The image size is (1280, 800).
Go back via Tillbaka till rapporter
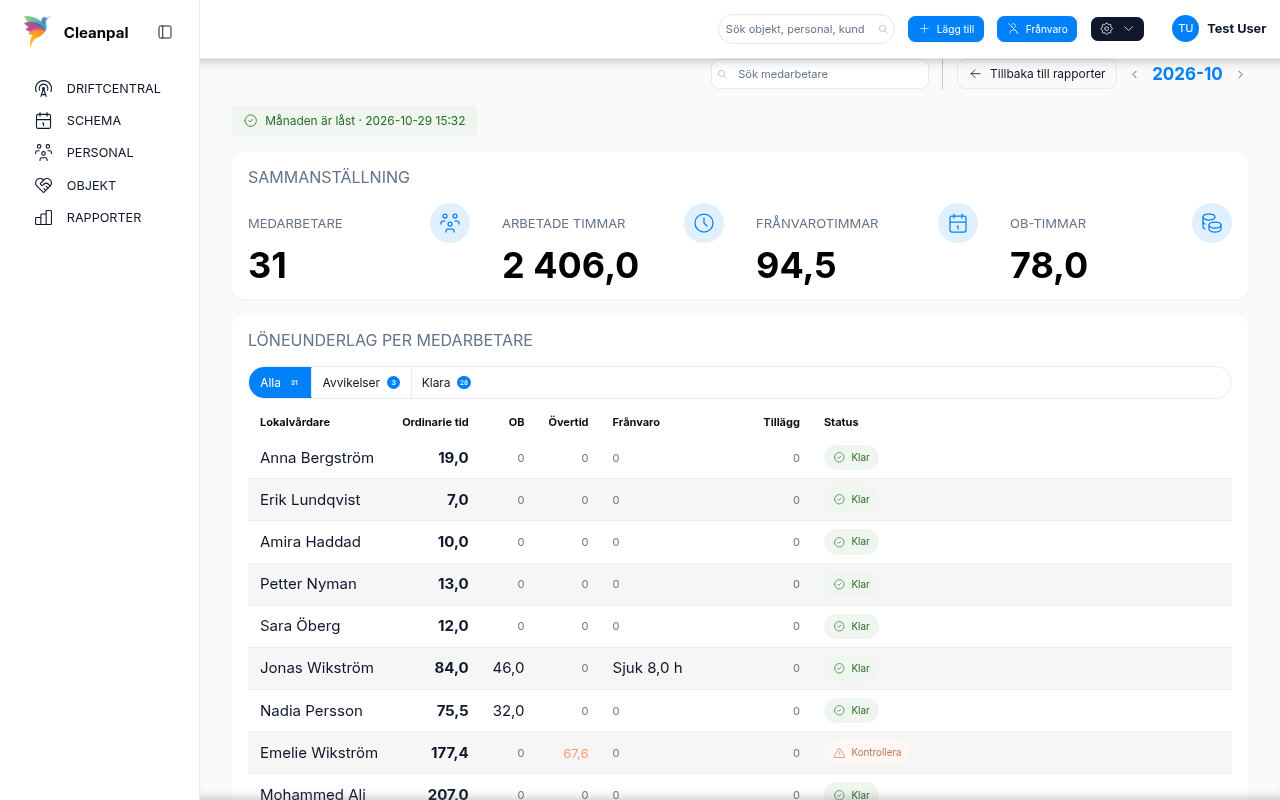(1037, 74)
